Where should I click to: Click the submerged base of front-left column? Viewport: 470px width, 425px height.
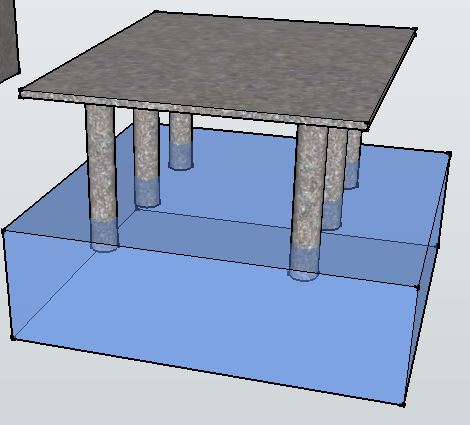(x=104, y=236)
